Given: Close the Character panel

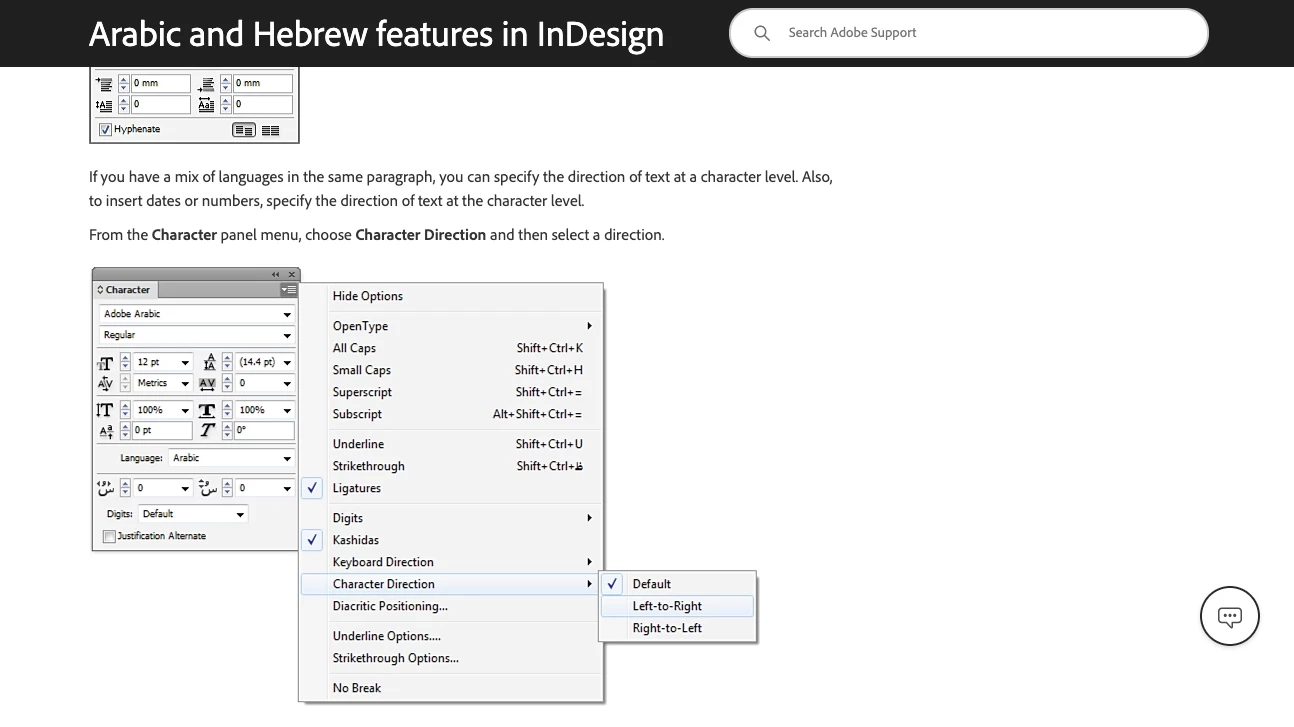Looking at the screenshot, I should coord(292,275).
